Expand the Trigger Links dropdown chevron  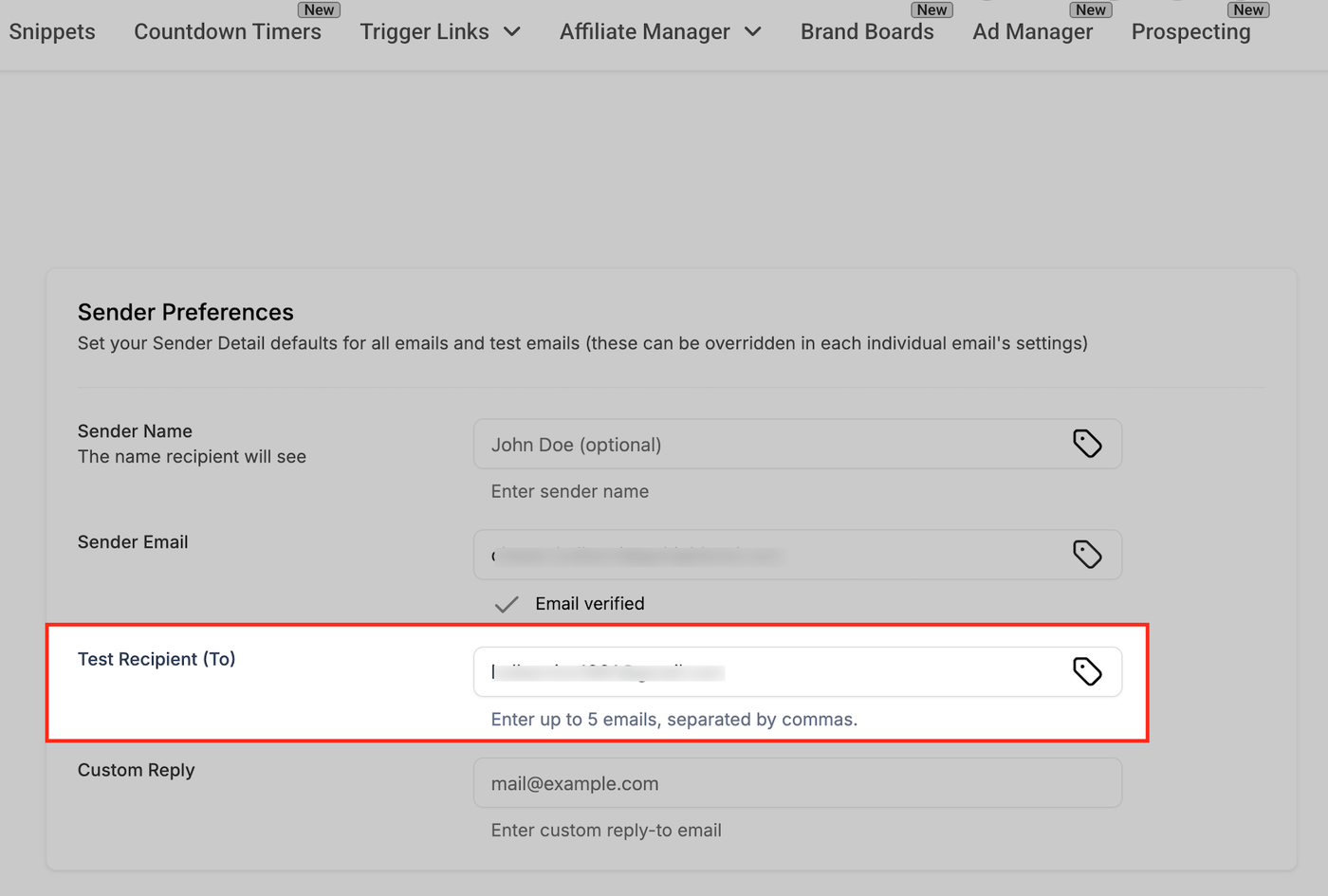pos(512,32)
